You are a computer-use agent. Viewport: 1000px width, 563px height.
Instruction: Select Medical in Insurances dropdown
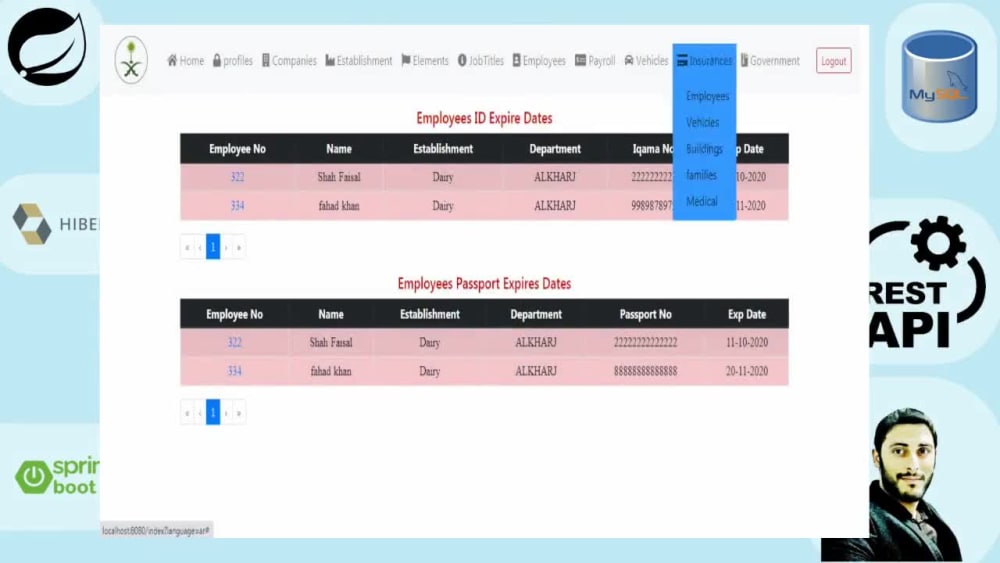click(x=702, y=201)
